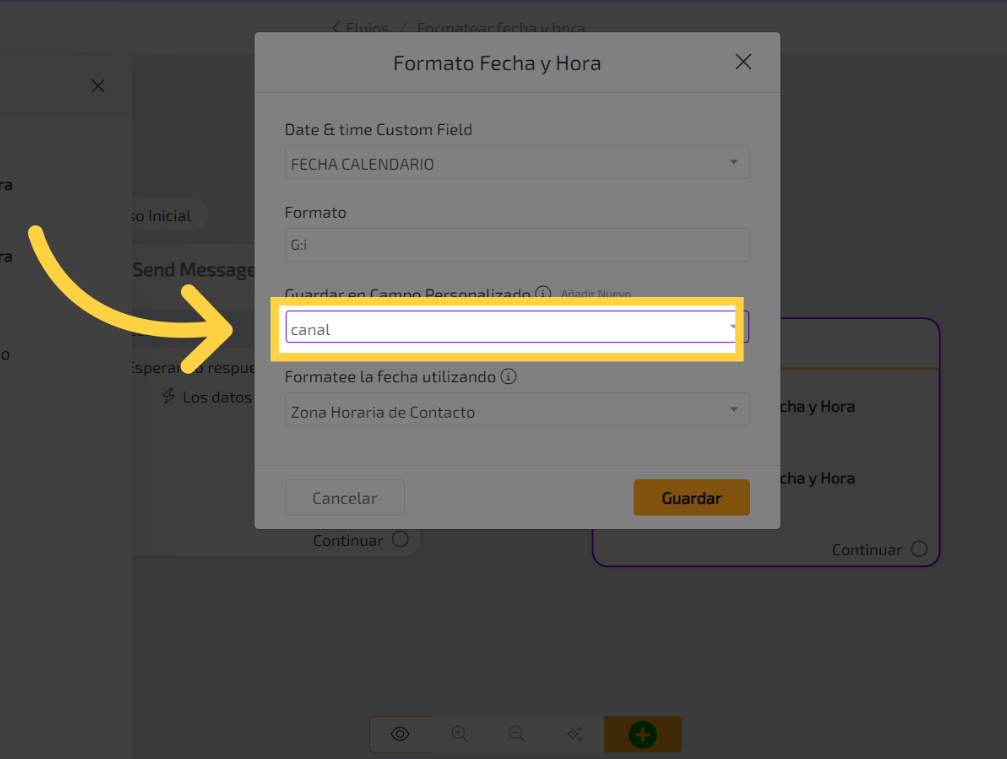The width and height of the screenshot is (1007, 759).
Task: Close the left side panel with X
Action: 97,86
